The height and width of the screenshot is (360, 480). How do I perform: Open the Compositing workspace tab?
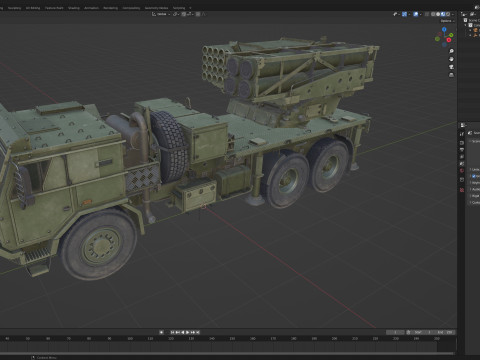coord(131,8)
